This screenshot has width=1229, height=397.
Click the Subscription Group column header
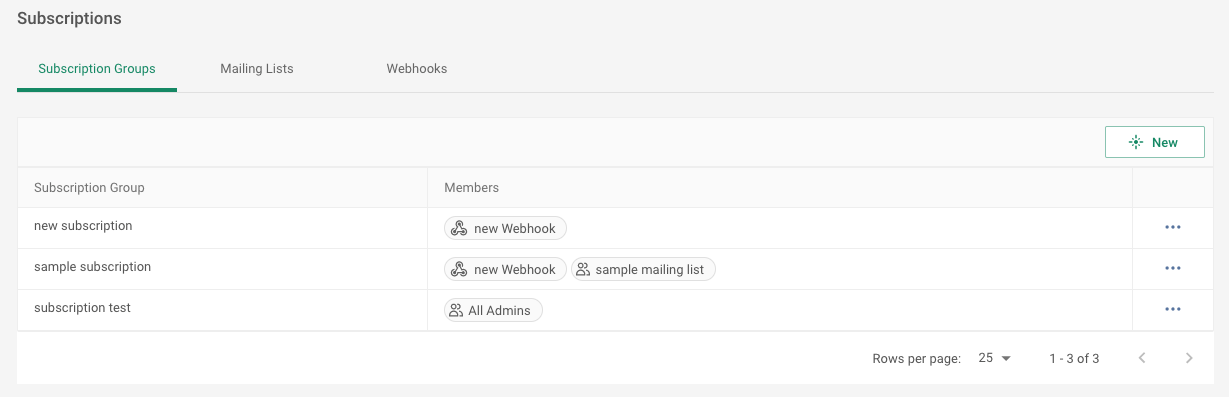[89, 188]
